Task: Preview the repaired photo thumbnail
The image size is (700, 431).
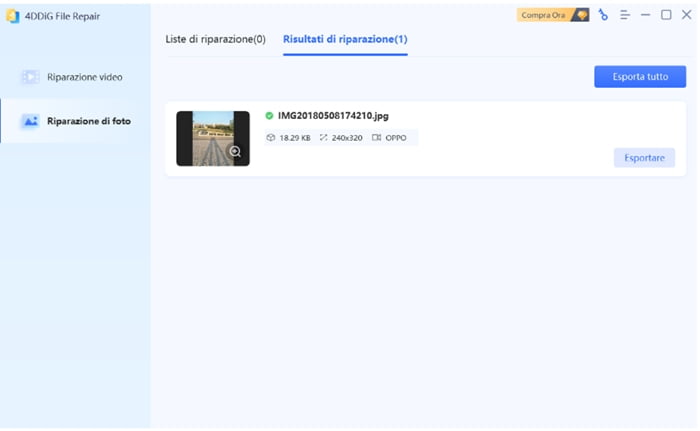Action: pos(213,138)
